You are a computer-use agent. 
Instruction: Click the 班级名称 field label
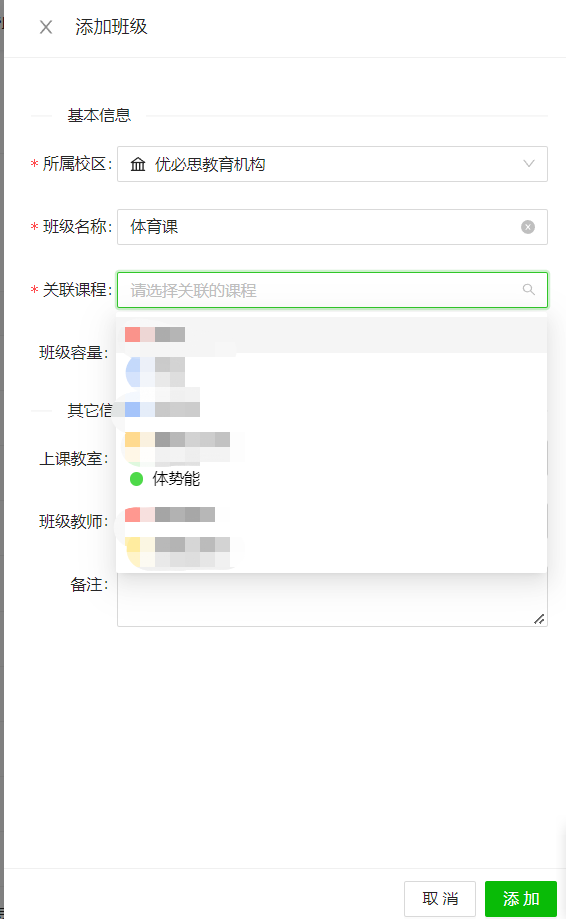point(75,227)
